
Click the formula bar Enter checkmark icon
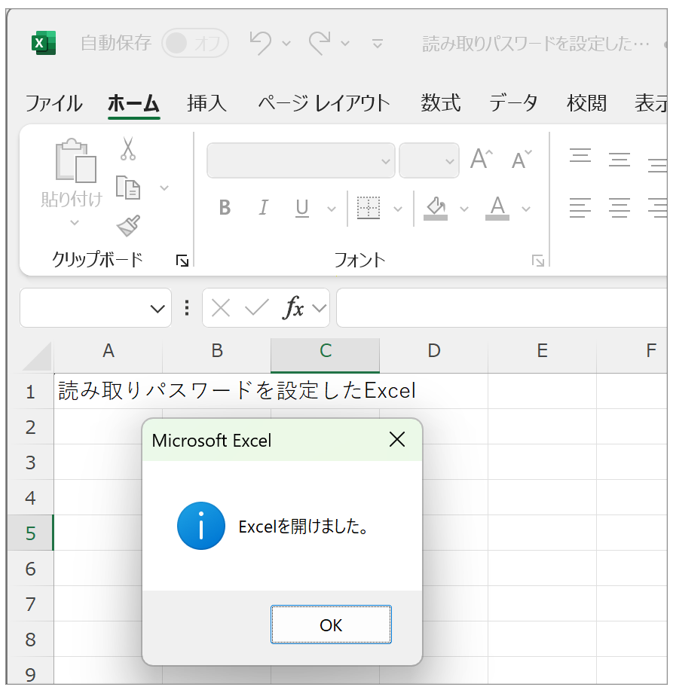coord(257,308)
